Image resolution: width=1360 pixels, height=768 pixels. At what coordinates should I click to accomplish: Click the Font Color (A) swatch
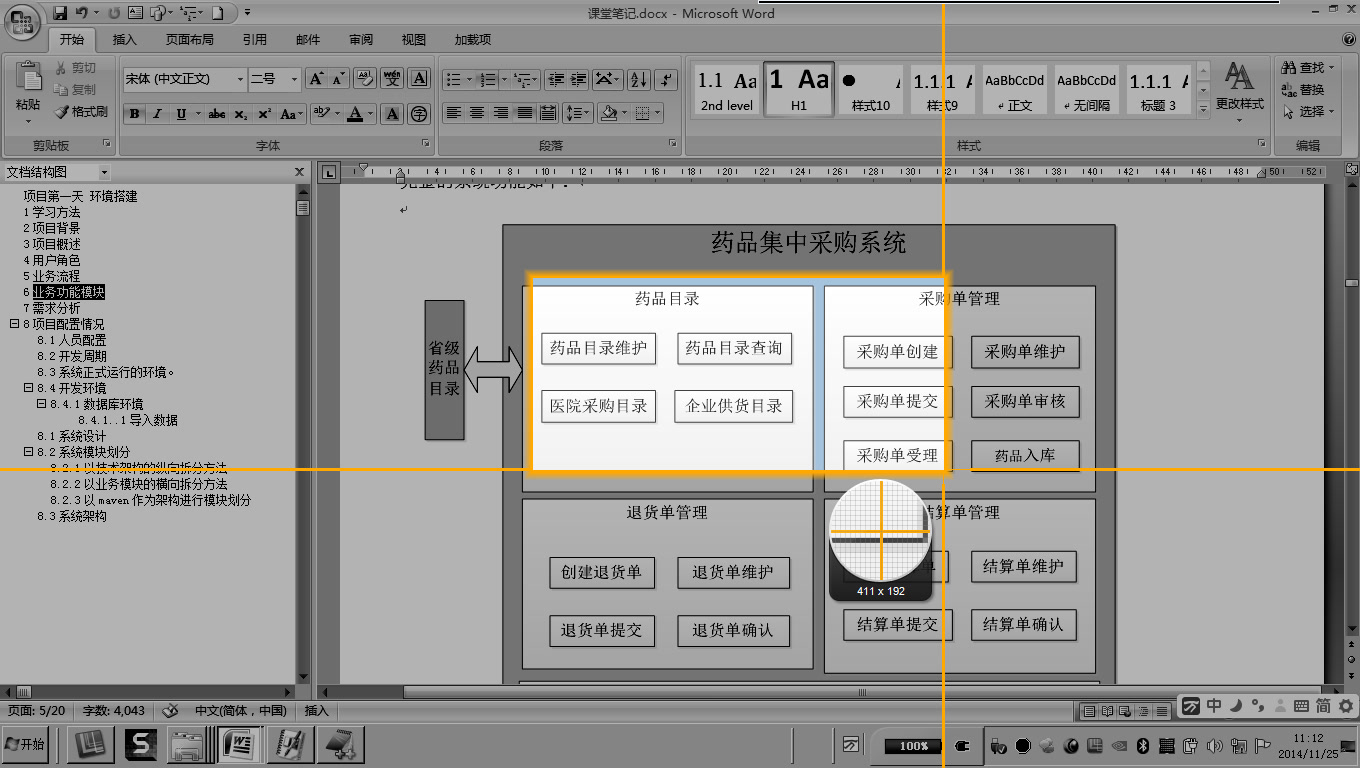pyautogui.click(x=354, y=114)
